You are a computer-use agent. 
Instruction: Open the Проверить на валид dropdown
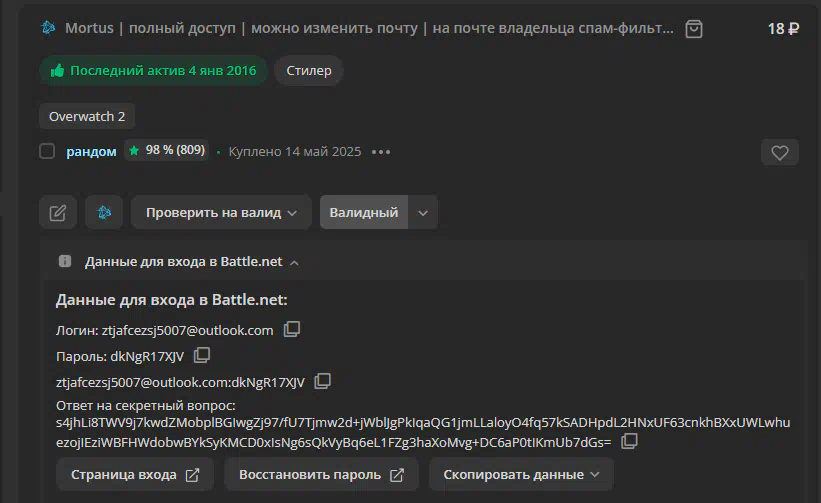point(221,213)
